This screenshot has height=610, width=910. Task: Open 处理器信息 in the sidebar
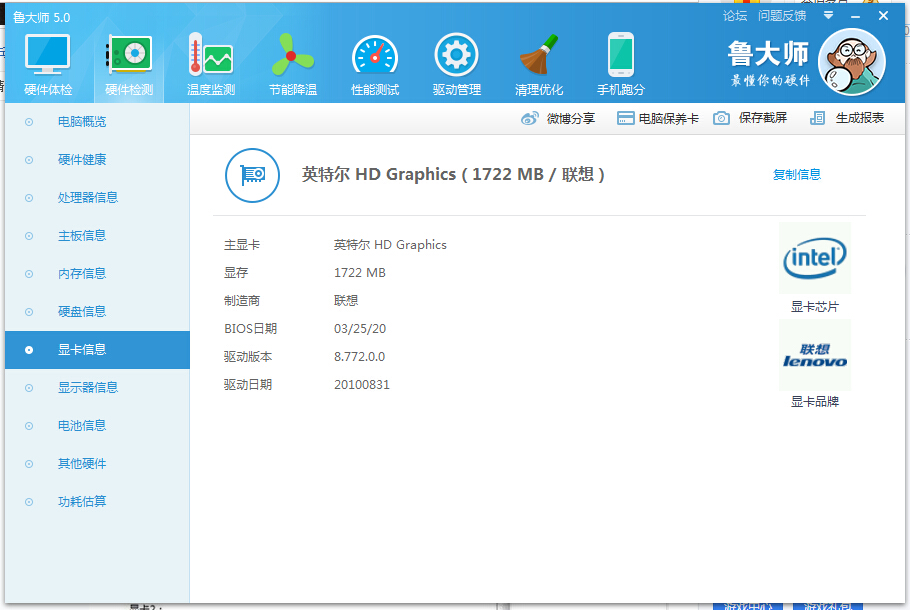tap(97, 198)
